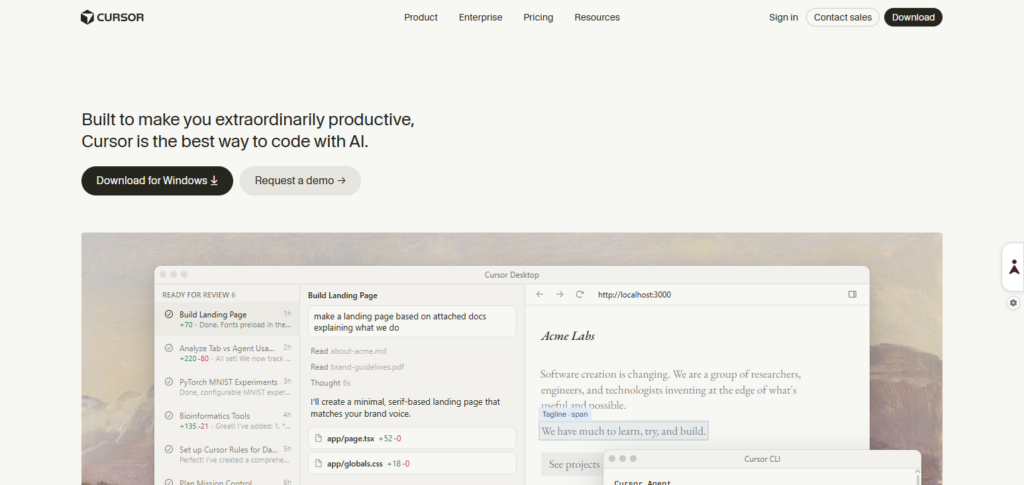The height and width of the screenshot is (485, 1024).
Task: Open the app/page.tsx file change
Action: tap(412, 438)
